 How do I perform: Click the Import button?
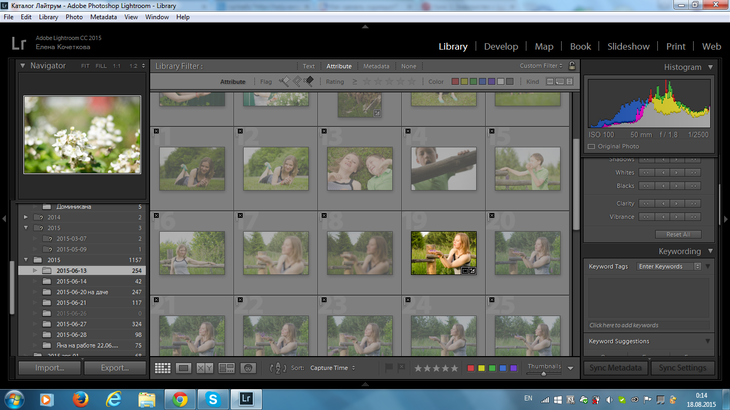click(x=49, y=368)
